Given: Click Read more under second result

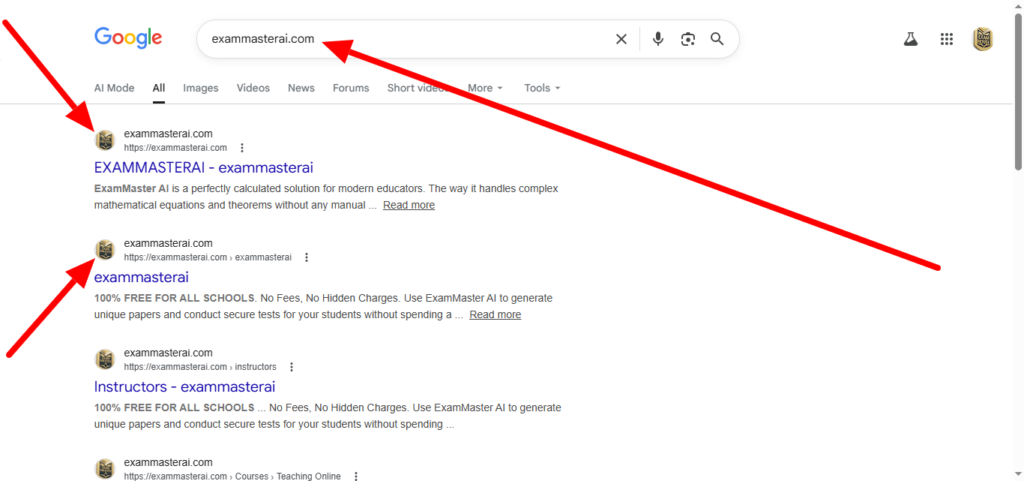Looking at the screenshot, I should tap(495, 315).
